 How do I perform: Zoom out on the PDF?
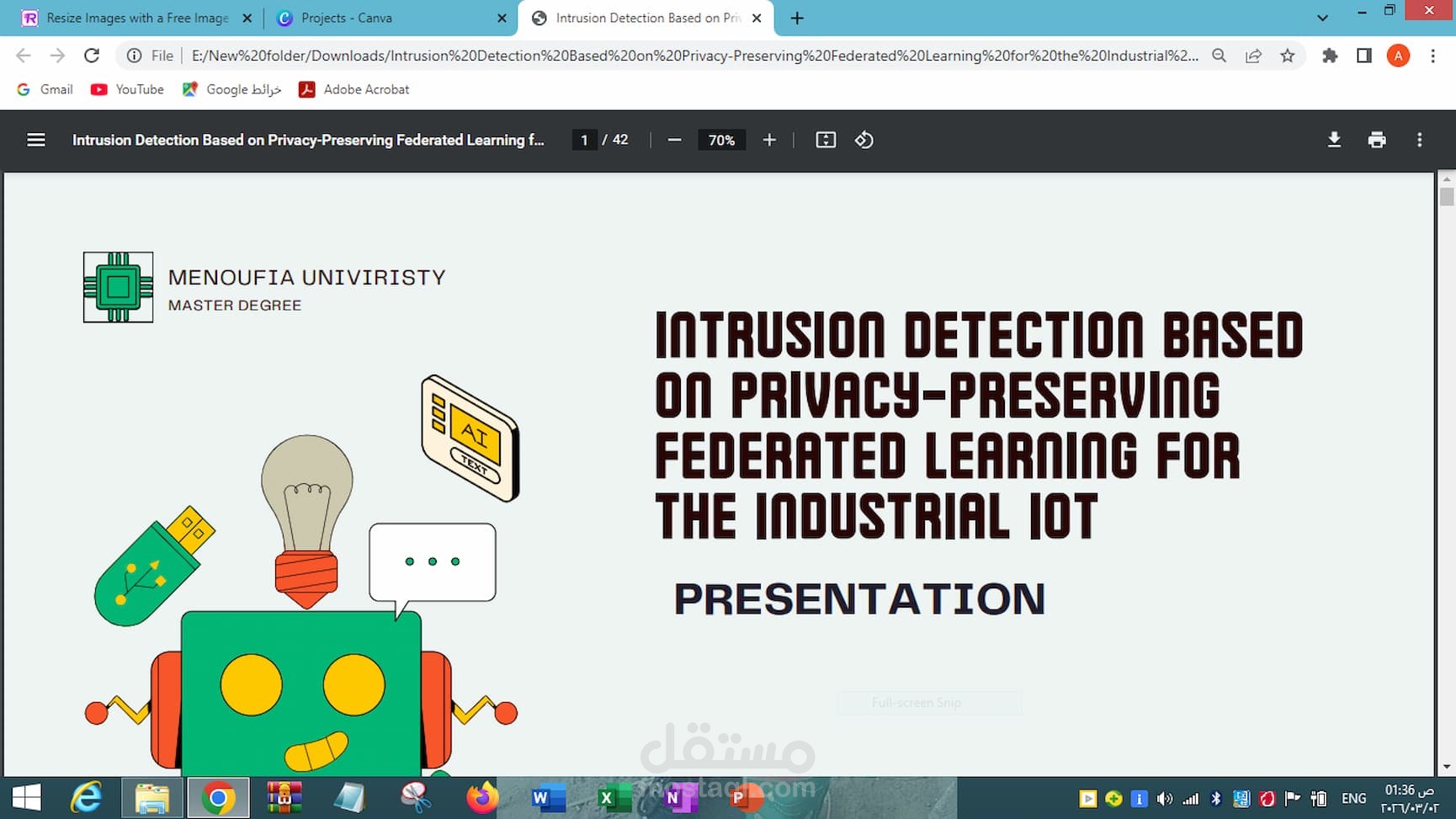tap(674, 140)
